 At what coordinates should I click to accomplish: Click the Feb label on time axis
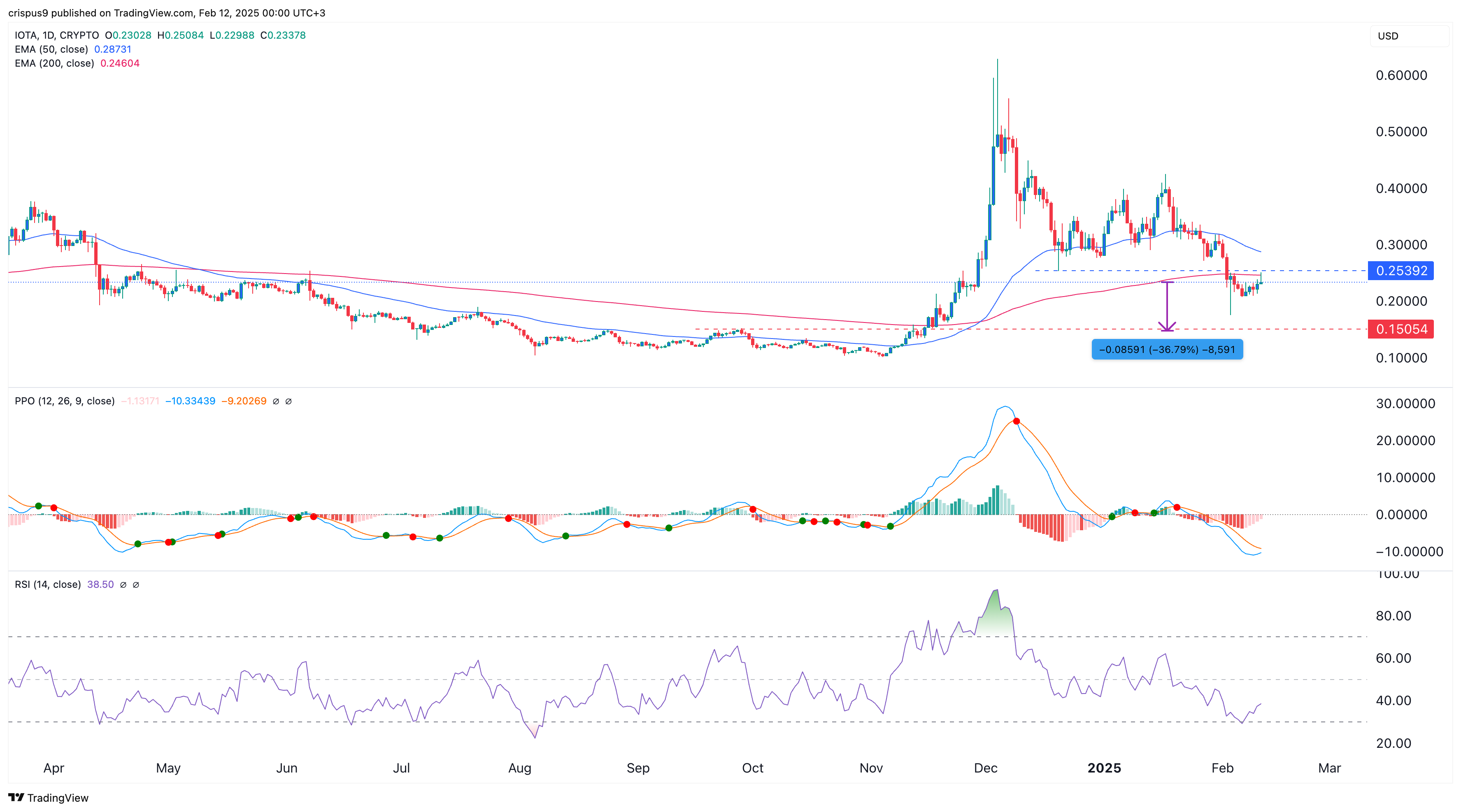click(x=1222, y=768)
